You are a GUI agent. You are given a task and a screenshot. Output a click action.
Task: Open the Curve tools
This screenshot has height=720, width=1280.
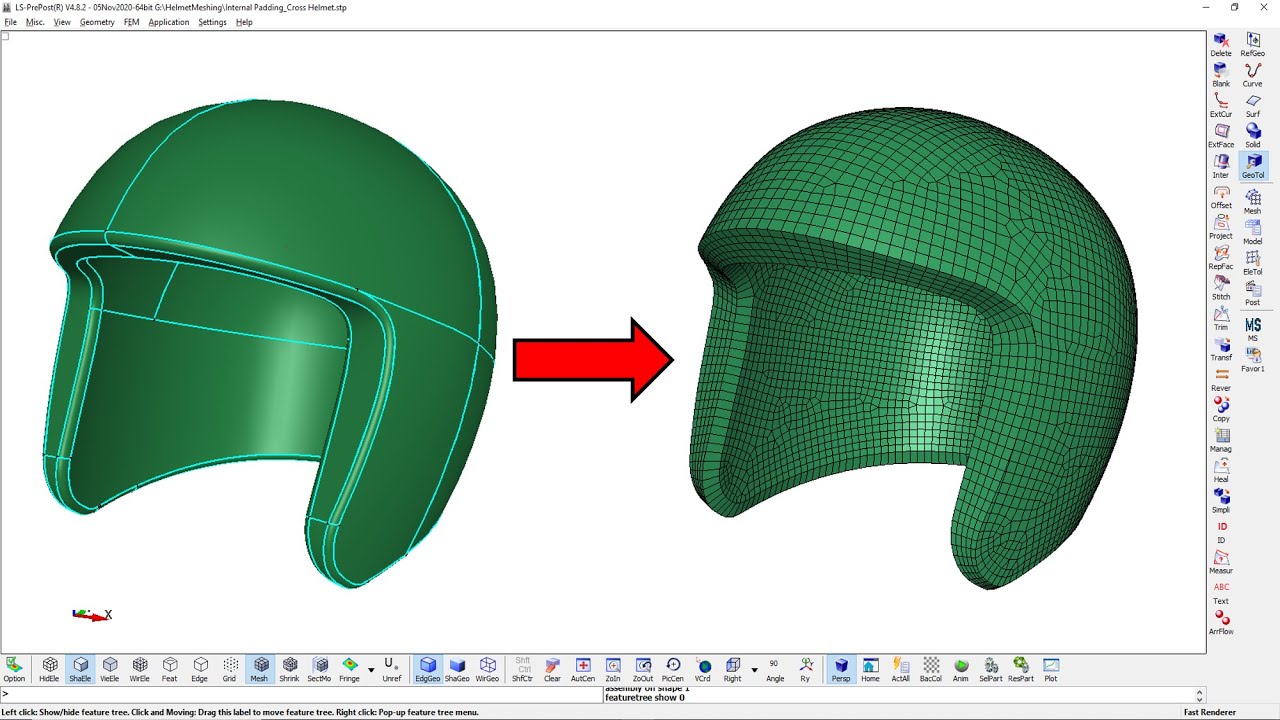click(1253, 75)
